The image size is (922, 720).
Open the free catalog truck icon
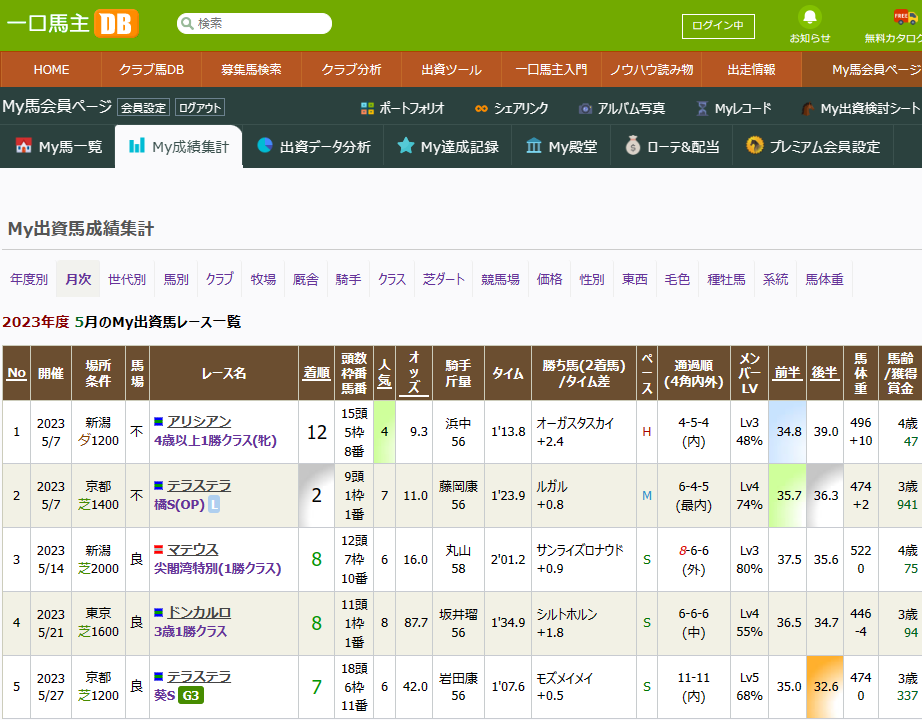[x=904, y=17]
